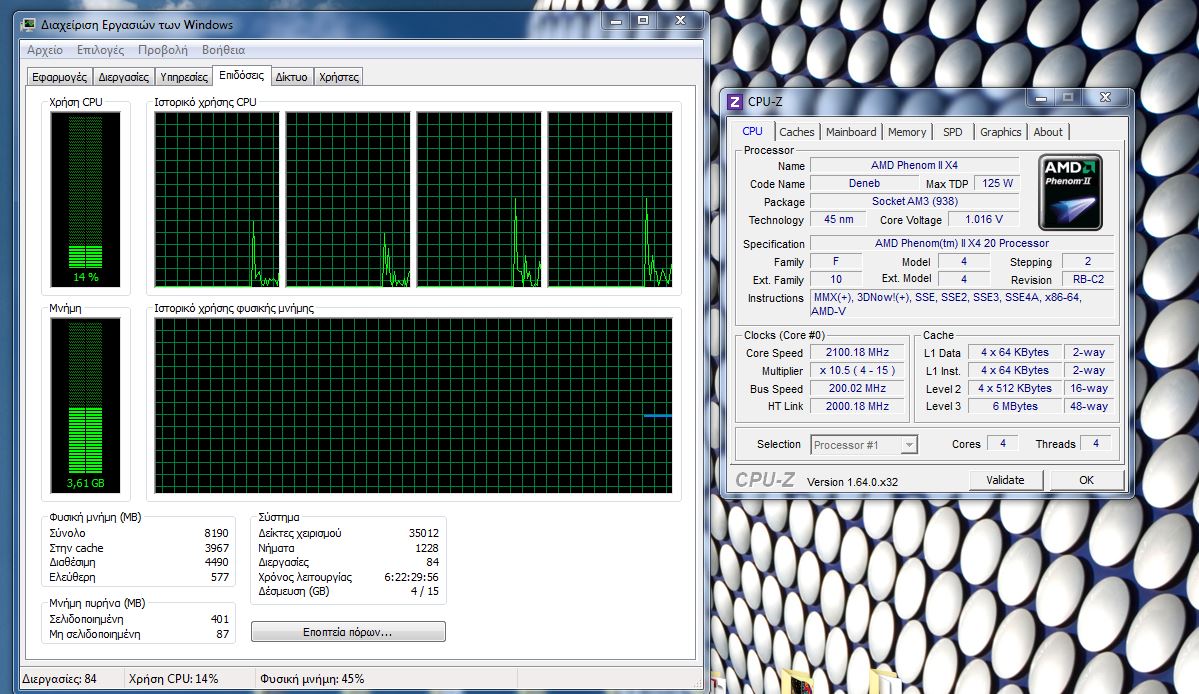Switch to the Υπηρεσίες tab
Screen dimensions: 1199x694
tap(184, 77)
